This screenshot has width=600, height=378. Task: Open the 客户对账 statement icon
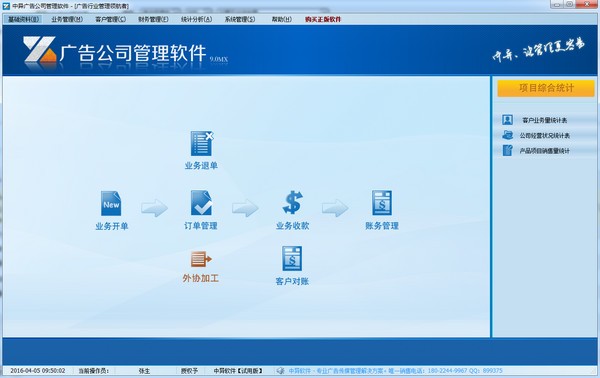(x=292, y=259)
